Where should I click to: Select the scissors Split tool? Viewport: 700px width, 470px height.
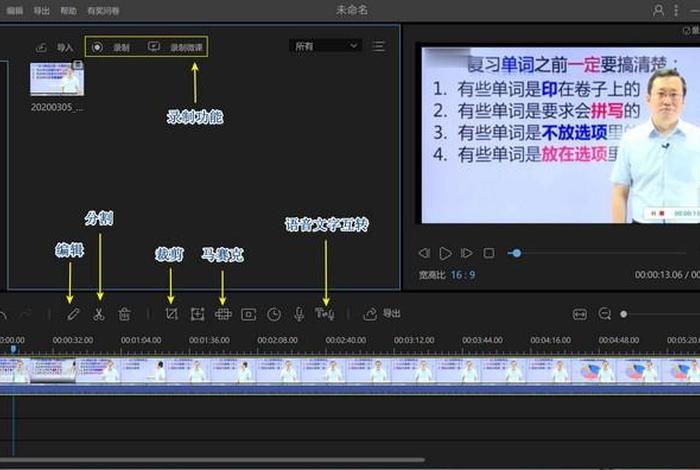point(99,314)
